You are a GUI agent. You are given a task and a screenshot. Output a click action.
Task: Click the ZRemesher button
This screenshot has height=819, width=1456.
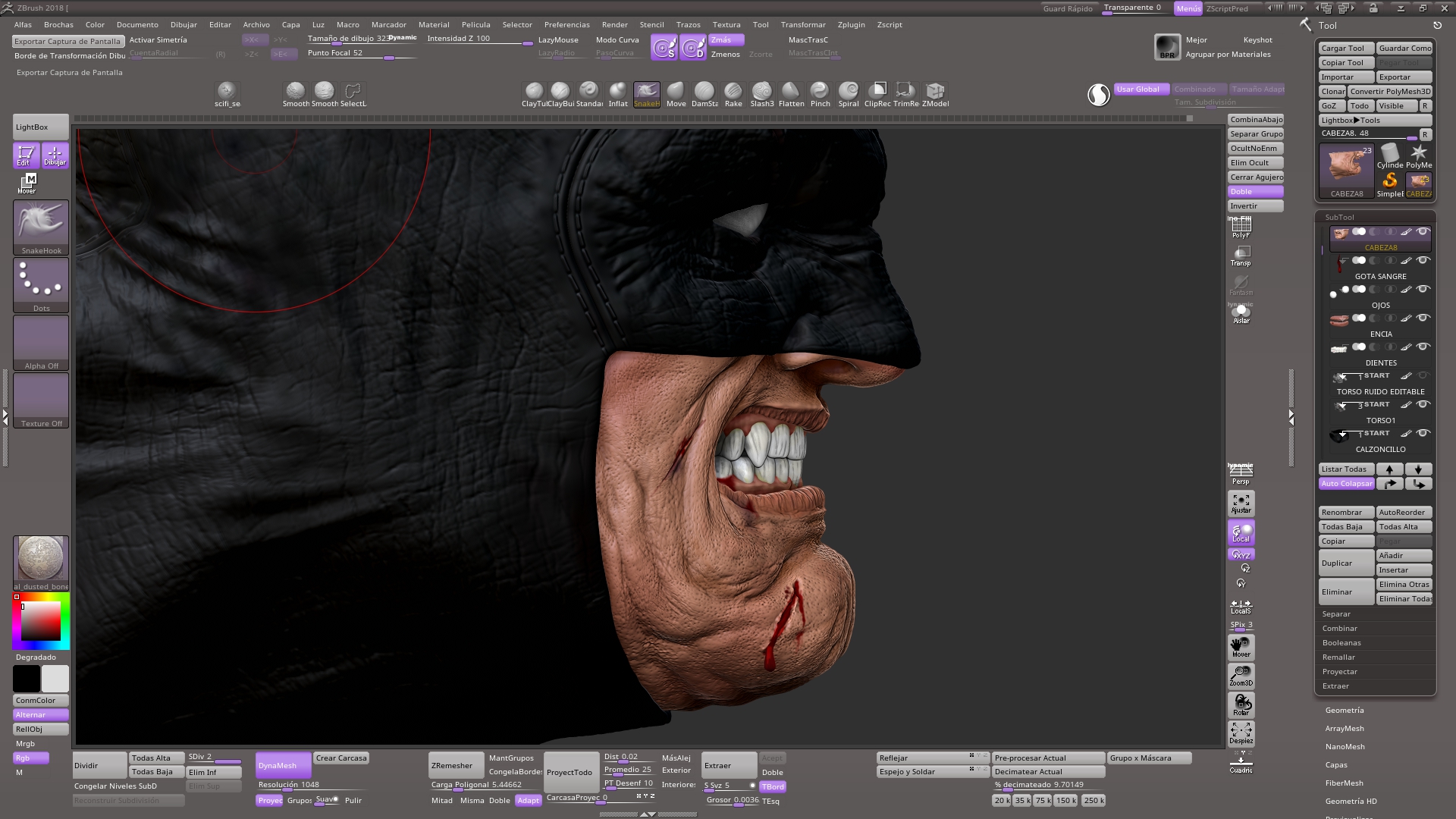pyautogui.click(x=456, y=765)
